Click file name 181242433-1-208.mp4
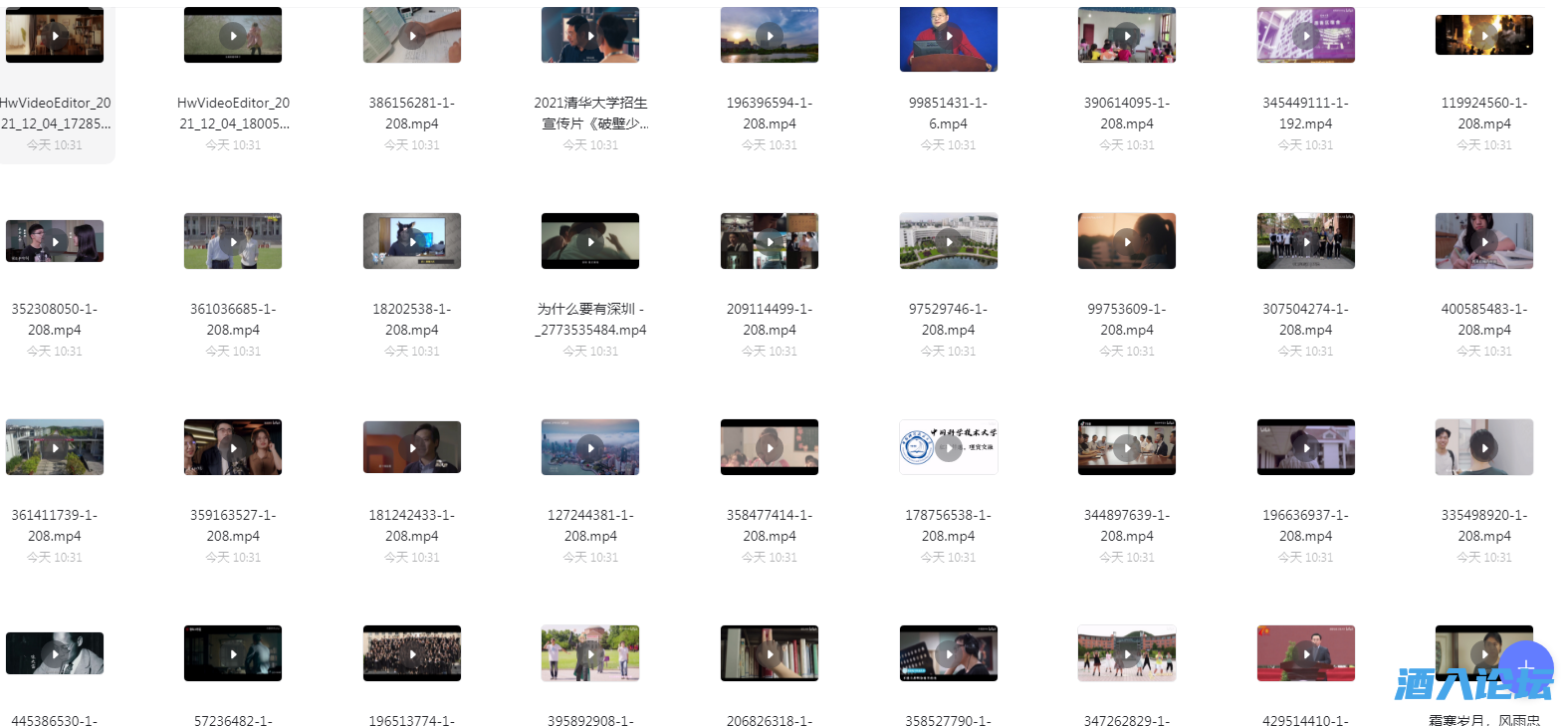 [412, 525]
